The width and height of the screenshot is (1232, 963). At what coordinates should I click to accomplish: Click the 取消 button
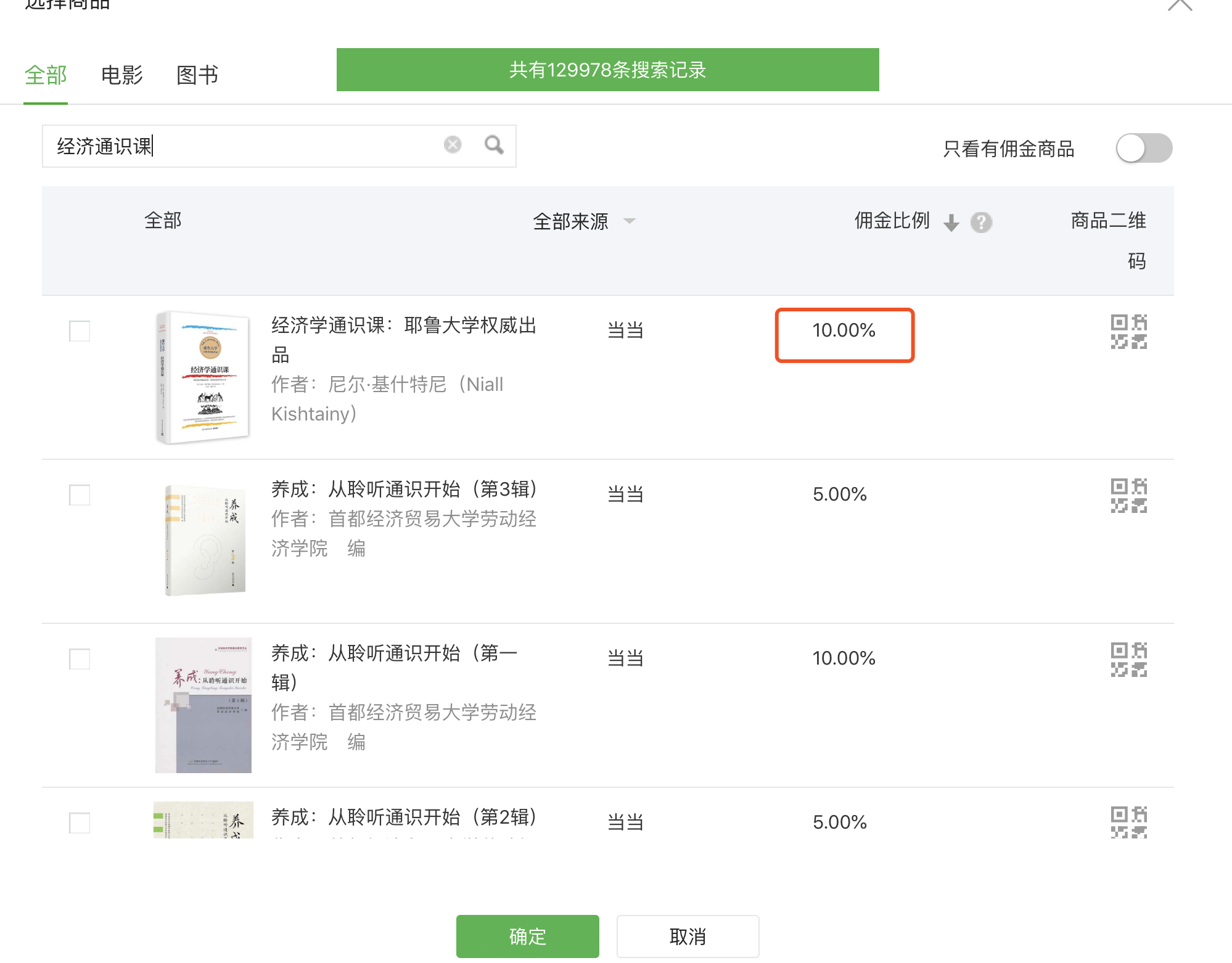tap(688, 936)
